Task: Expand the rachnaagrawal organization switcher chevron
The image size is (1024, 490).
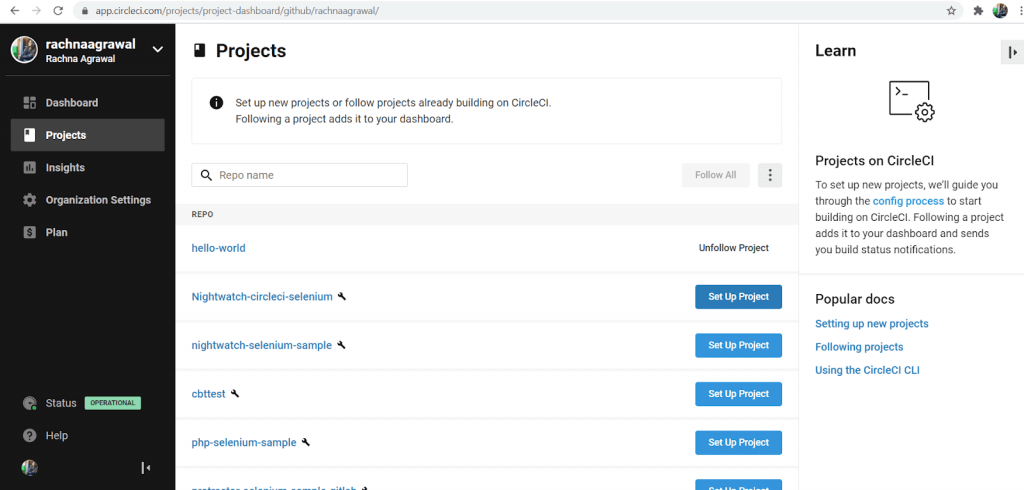Action: tap(157, 49)
